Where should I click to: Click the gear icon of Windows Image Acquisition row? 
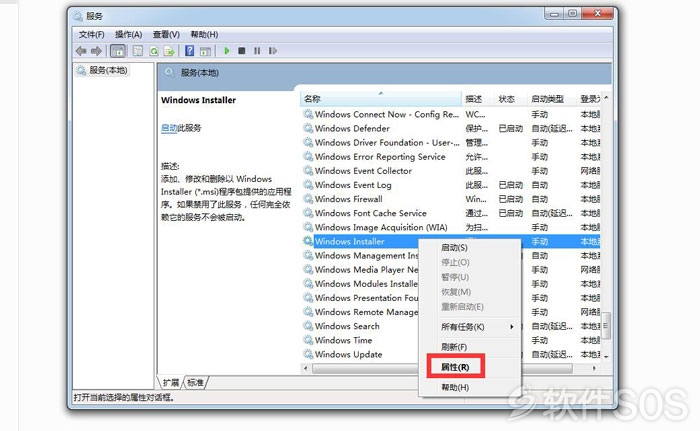pyautogui.click(x=308, y=227)
